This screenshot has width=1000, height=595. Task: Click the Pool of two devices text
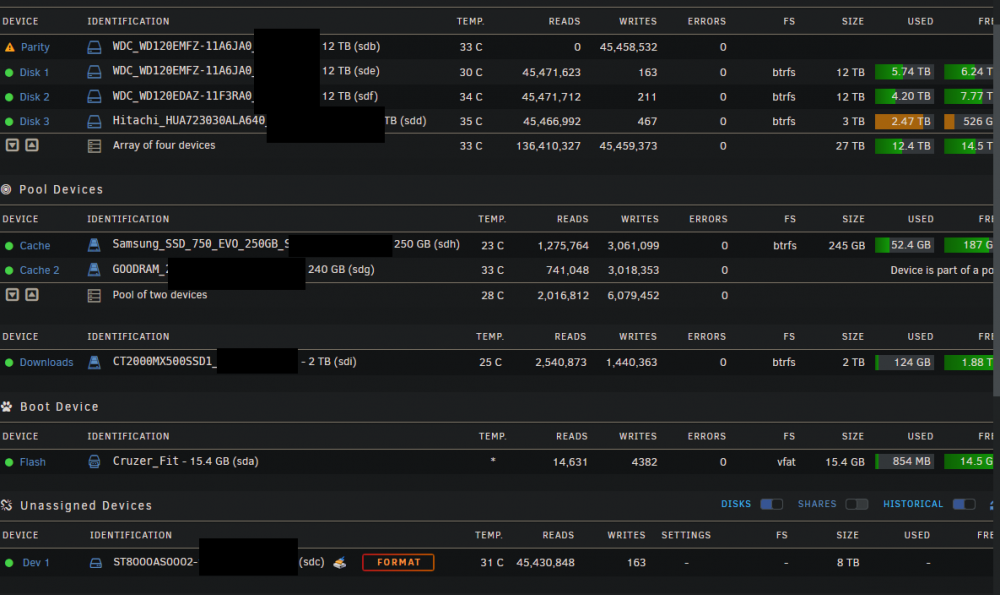pyautogui.click(x=160, y=295)
